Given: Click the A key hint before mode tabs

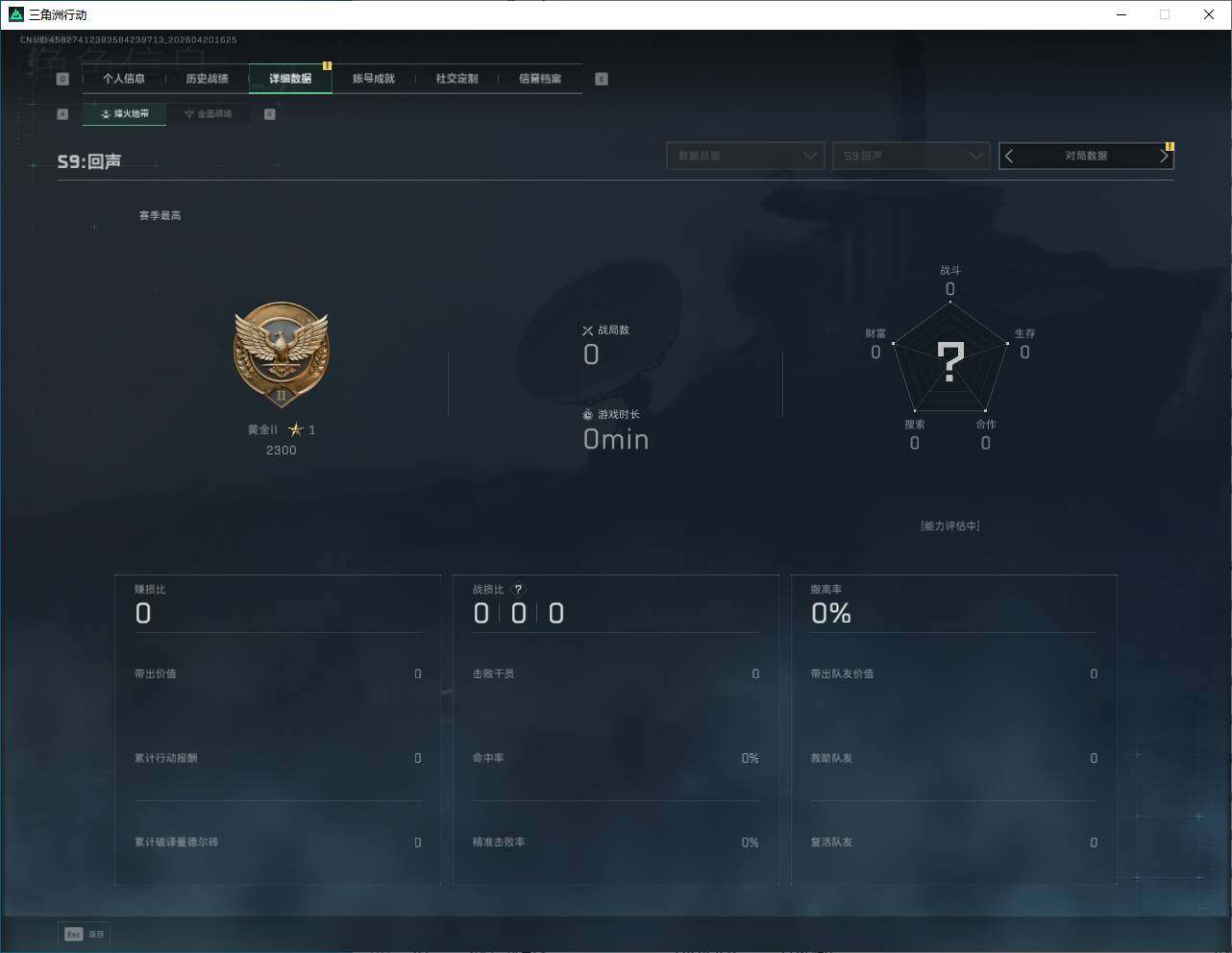Looking at the screenshot, I should [x=62, y=114].
